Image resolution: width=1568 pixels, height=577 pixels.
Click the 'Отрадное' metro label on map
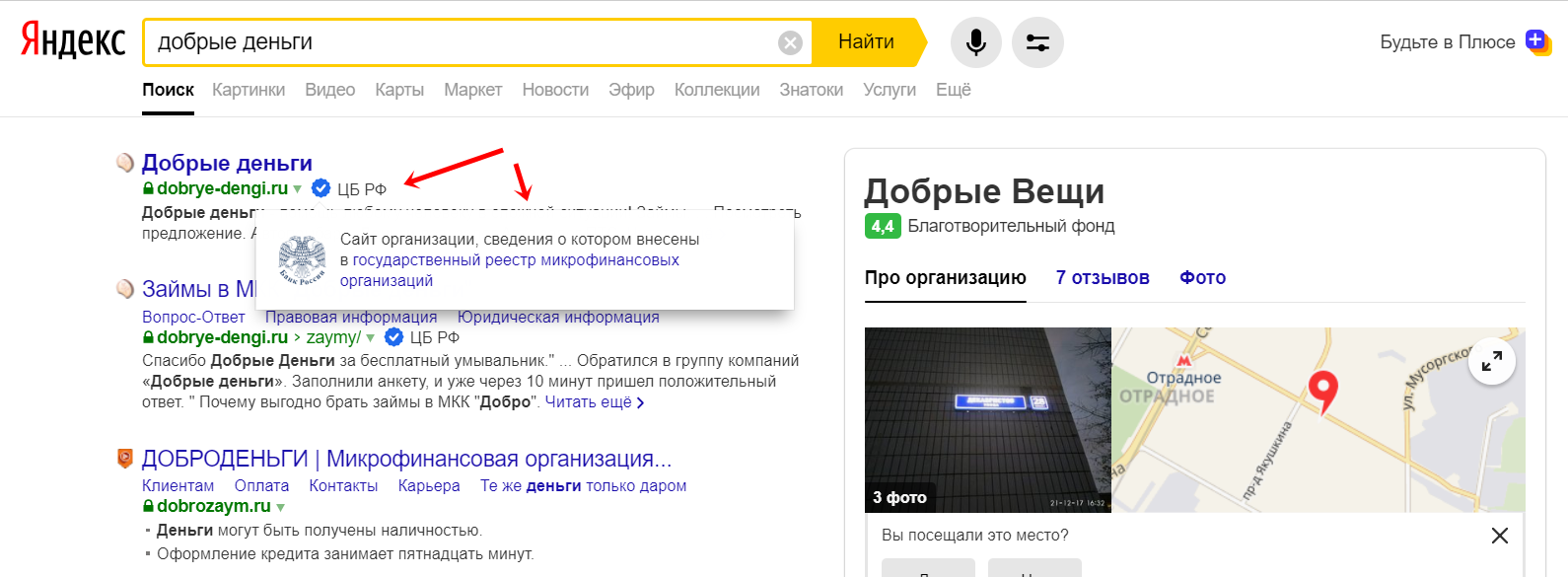[x=1183, y=378]
